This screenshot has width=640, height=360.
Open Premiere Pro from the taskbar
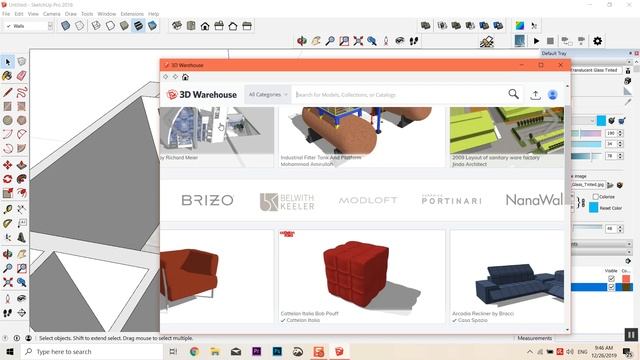pos(256,351)
